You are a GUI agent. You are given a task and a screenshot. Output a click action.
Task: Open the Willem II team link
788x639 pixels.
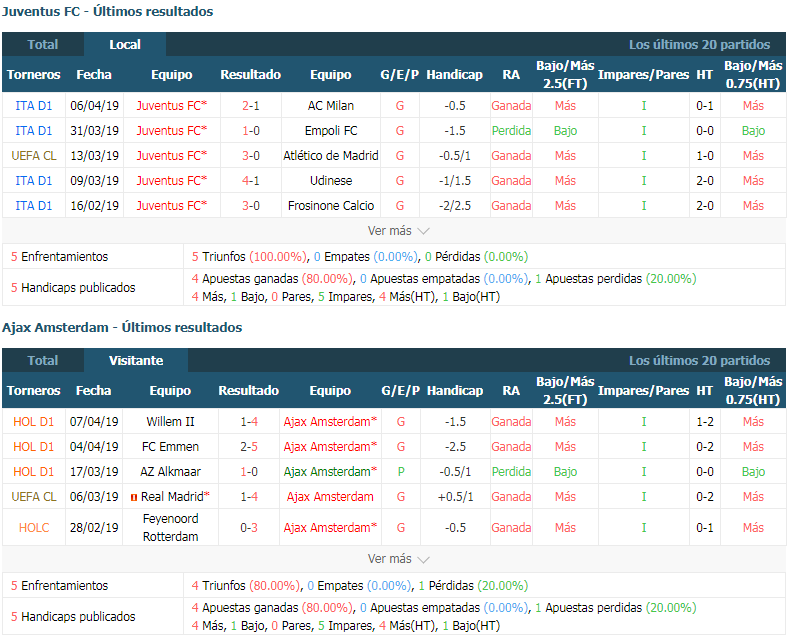170,421
